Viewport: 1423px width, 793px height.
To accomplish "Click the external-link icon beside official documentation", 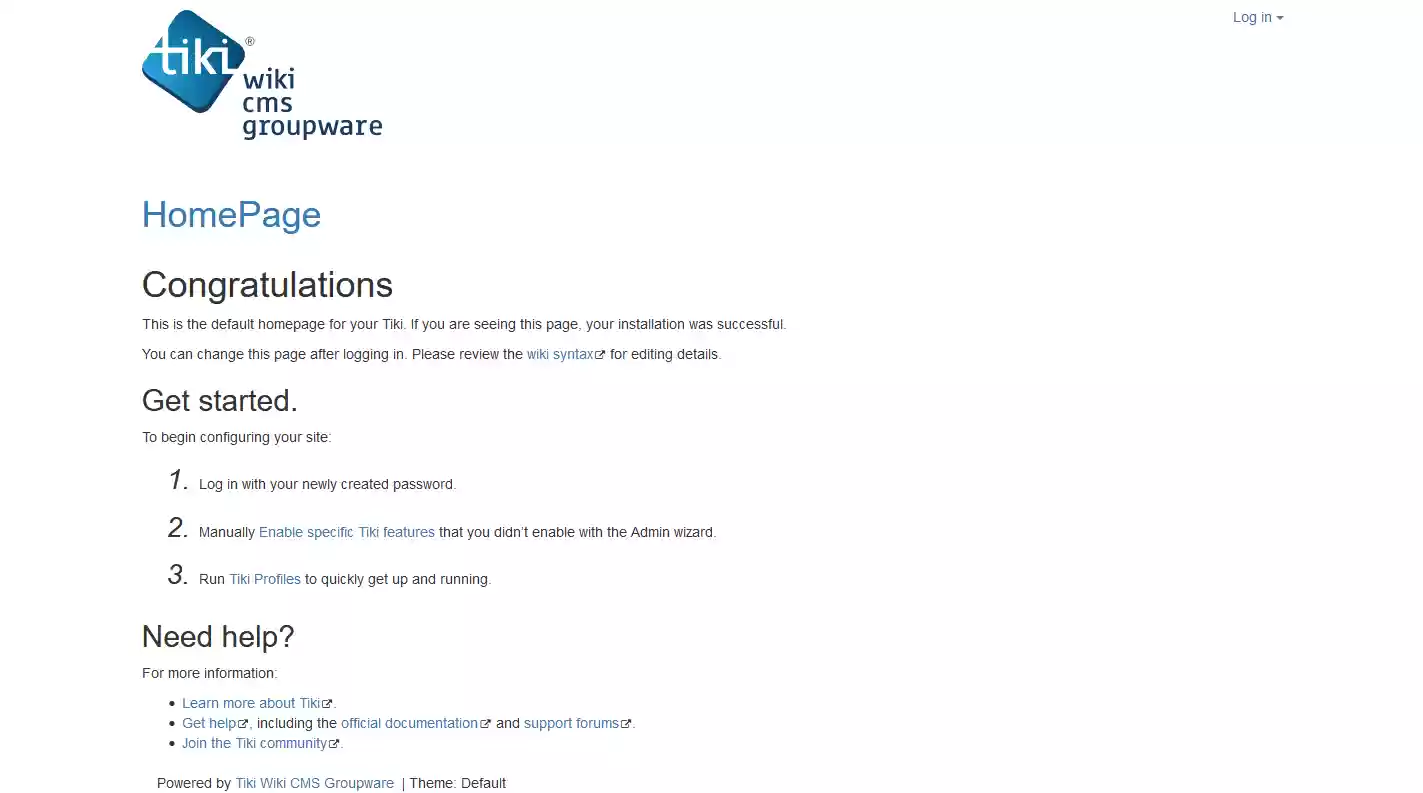I will tap(486, 722).
